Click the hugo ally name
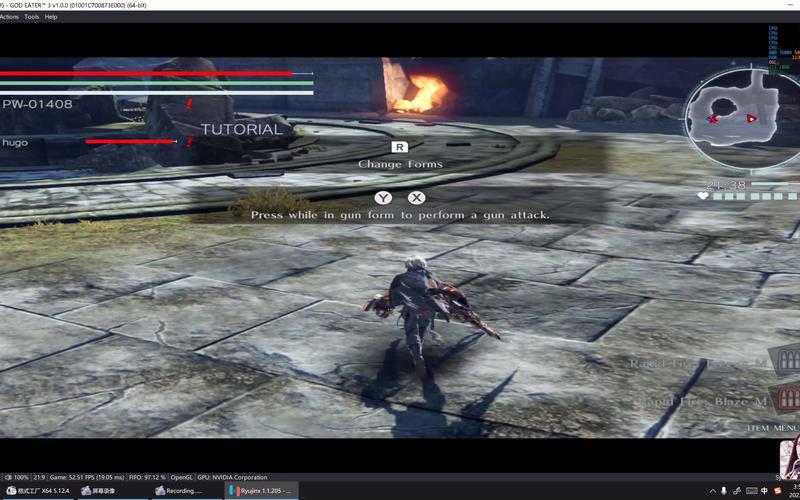 15,143
